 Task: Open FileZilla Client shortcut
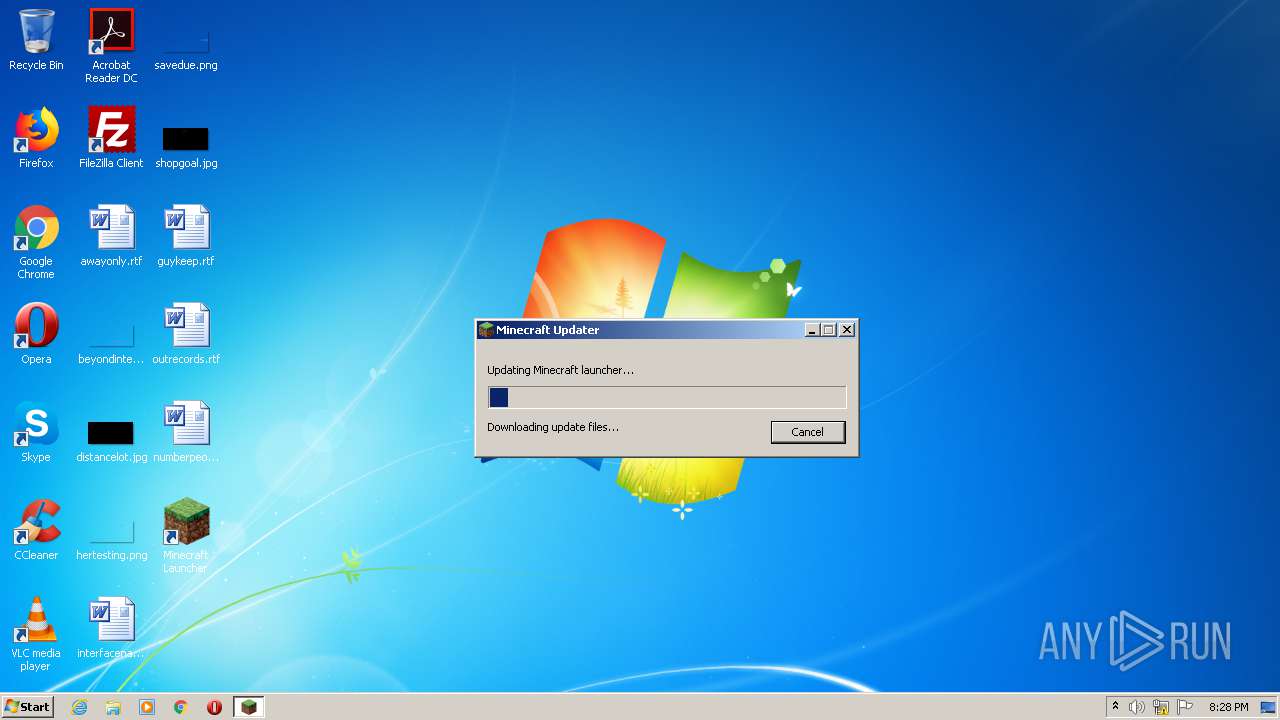pos(111,138)
